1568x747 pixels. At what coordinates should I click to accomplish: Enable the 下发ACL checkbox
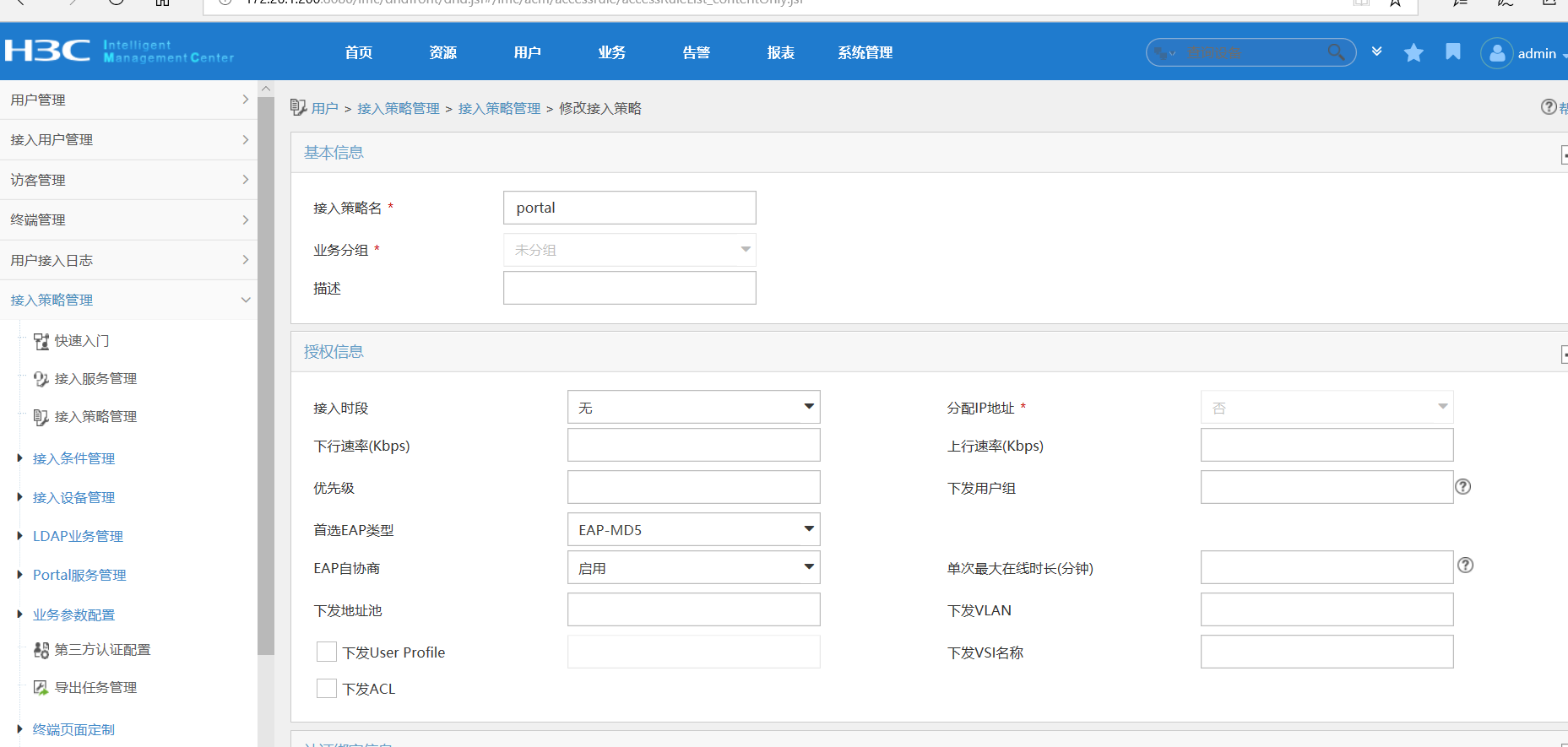pyautogui.click(x=327, y=689)
